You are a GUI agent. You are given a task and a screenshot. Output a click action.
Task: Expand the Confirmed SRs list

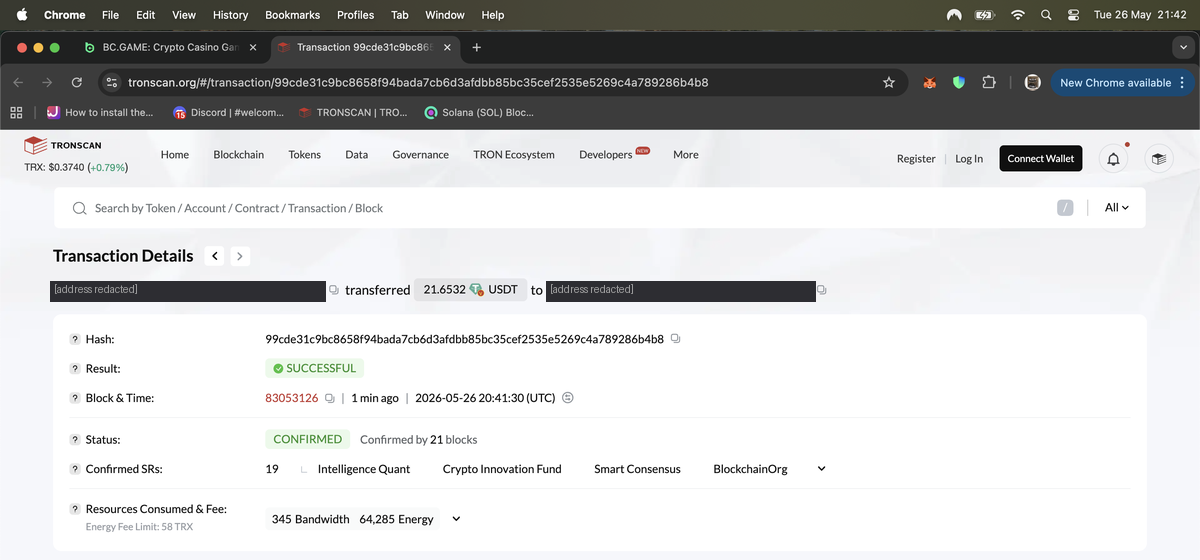pos(822,469)
